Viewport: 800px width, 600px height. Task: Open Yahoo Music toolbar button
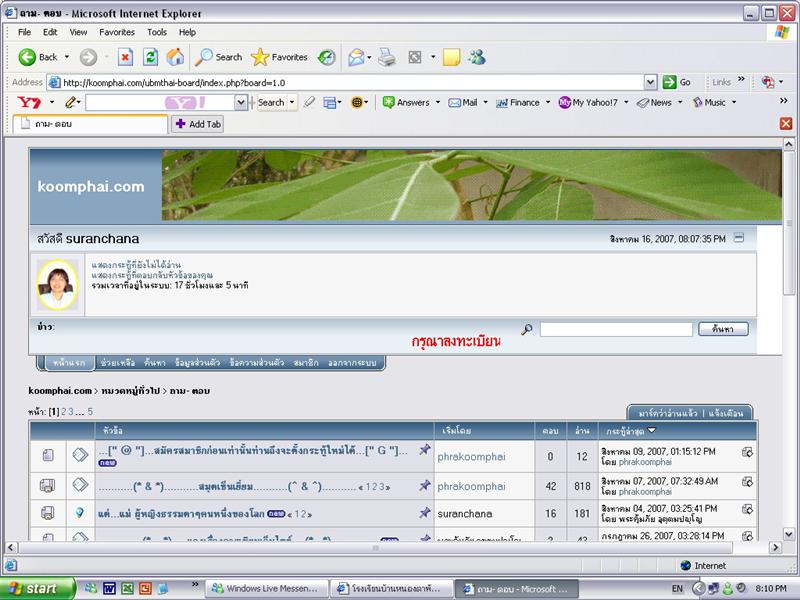709,103
